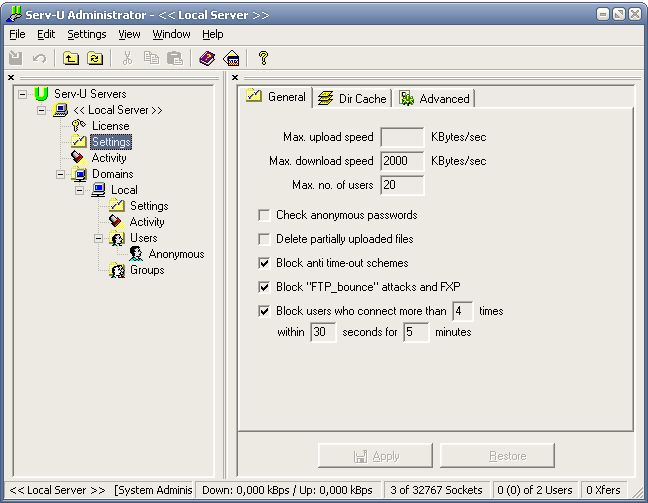Click the '3 of 32767 Sockets' status text

(436, 490)
